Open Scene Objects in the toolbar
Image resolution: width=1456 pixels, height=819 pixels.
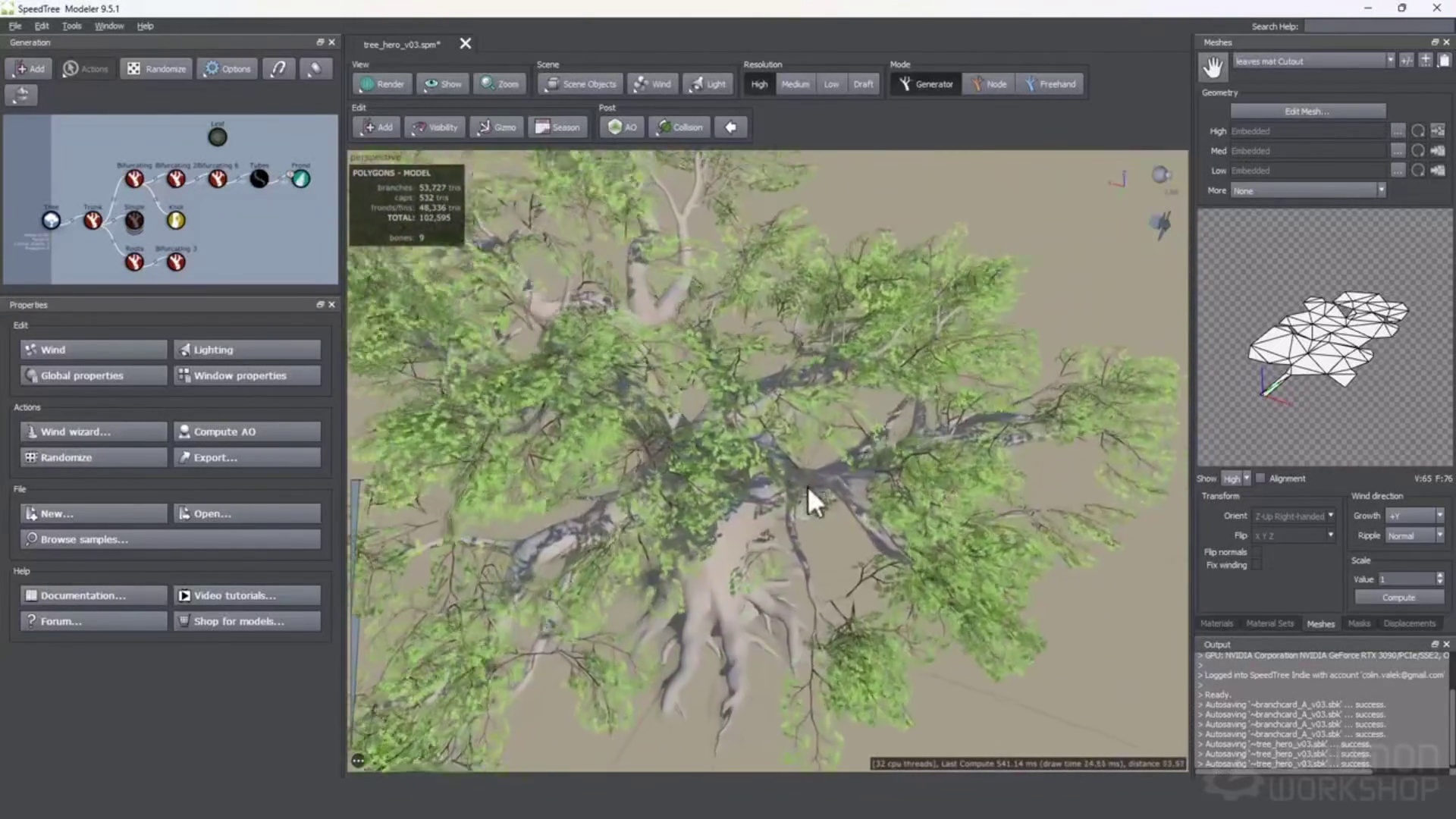click(x=581, y=84)
